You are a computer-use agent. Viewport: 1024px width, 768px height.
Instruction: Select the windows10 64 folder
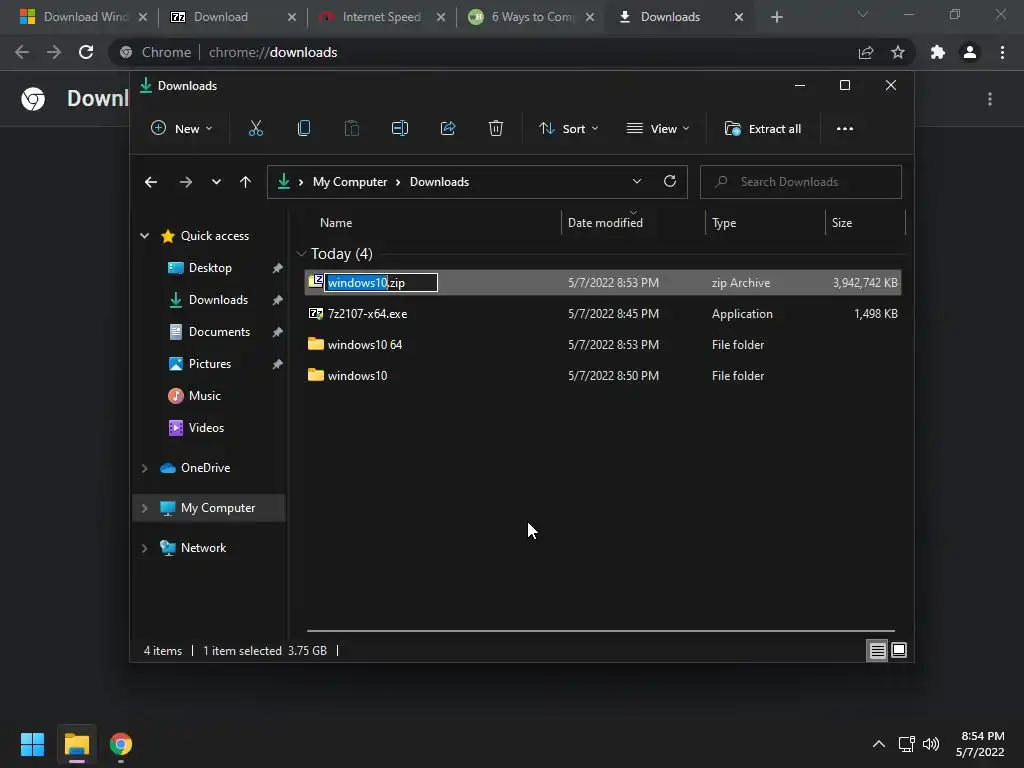tap(603, 345)
